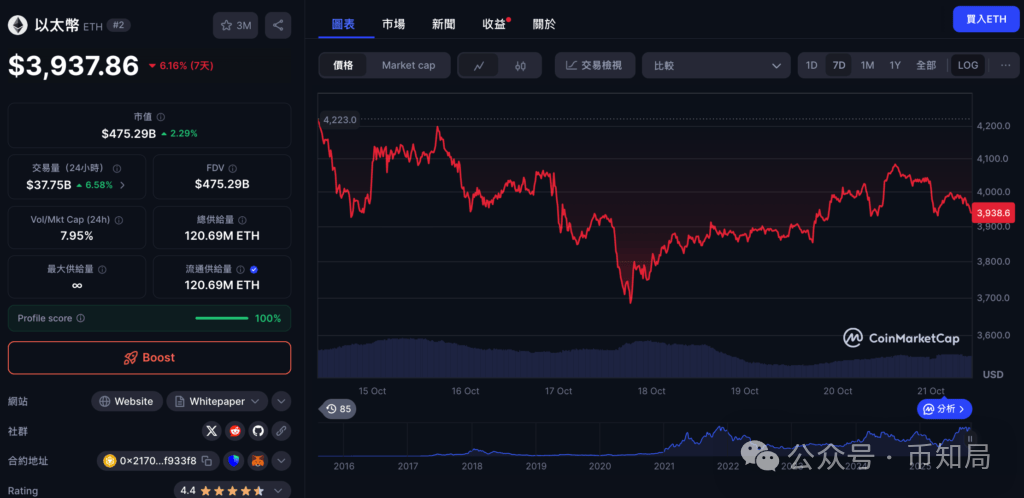
Task: Select the 價格 chart mode
Action: (344, 65)
